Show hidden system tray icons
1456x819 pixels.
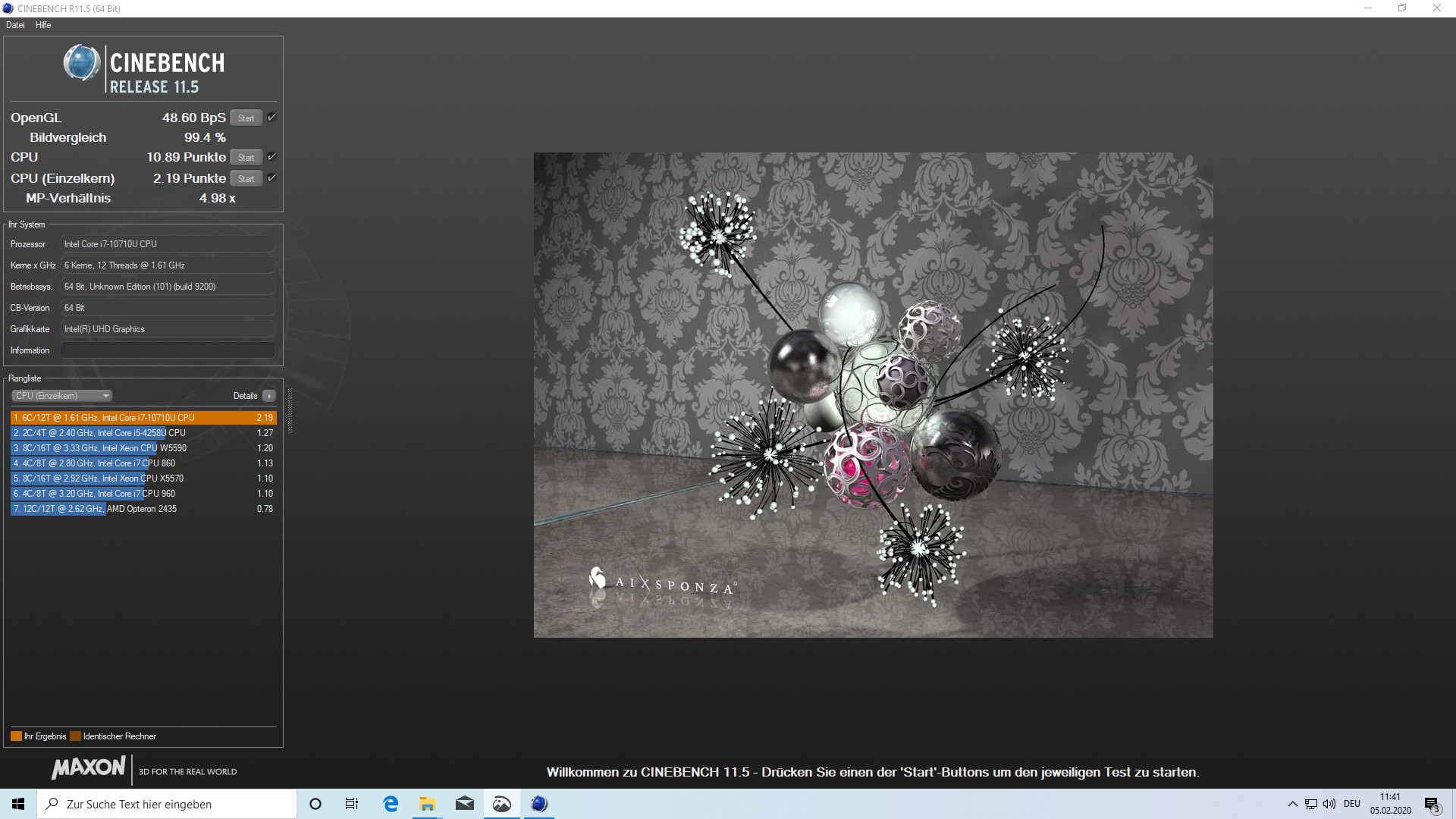click(x=1292, y=804)
